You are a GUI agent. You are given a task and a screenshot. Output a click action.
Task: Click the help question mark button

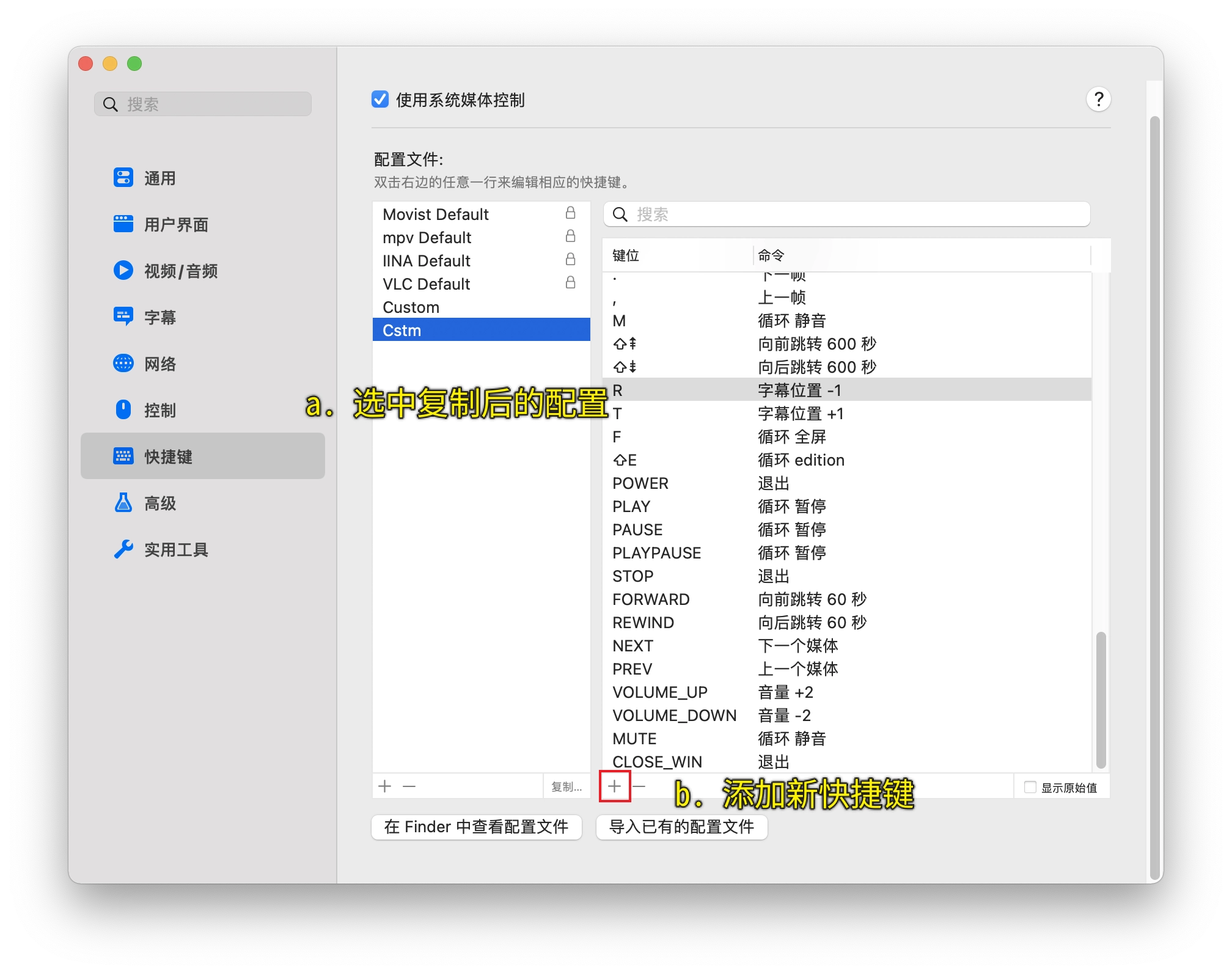click(1098, 99)
